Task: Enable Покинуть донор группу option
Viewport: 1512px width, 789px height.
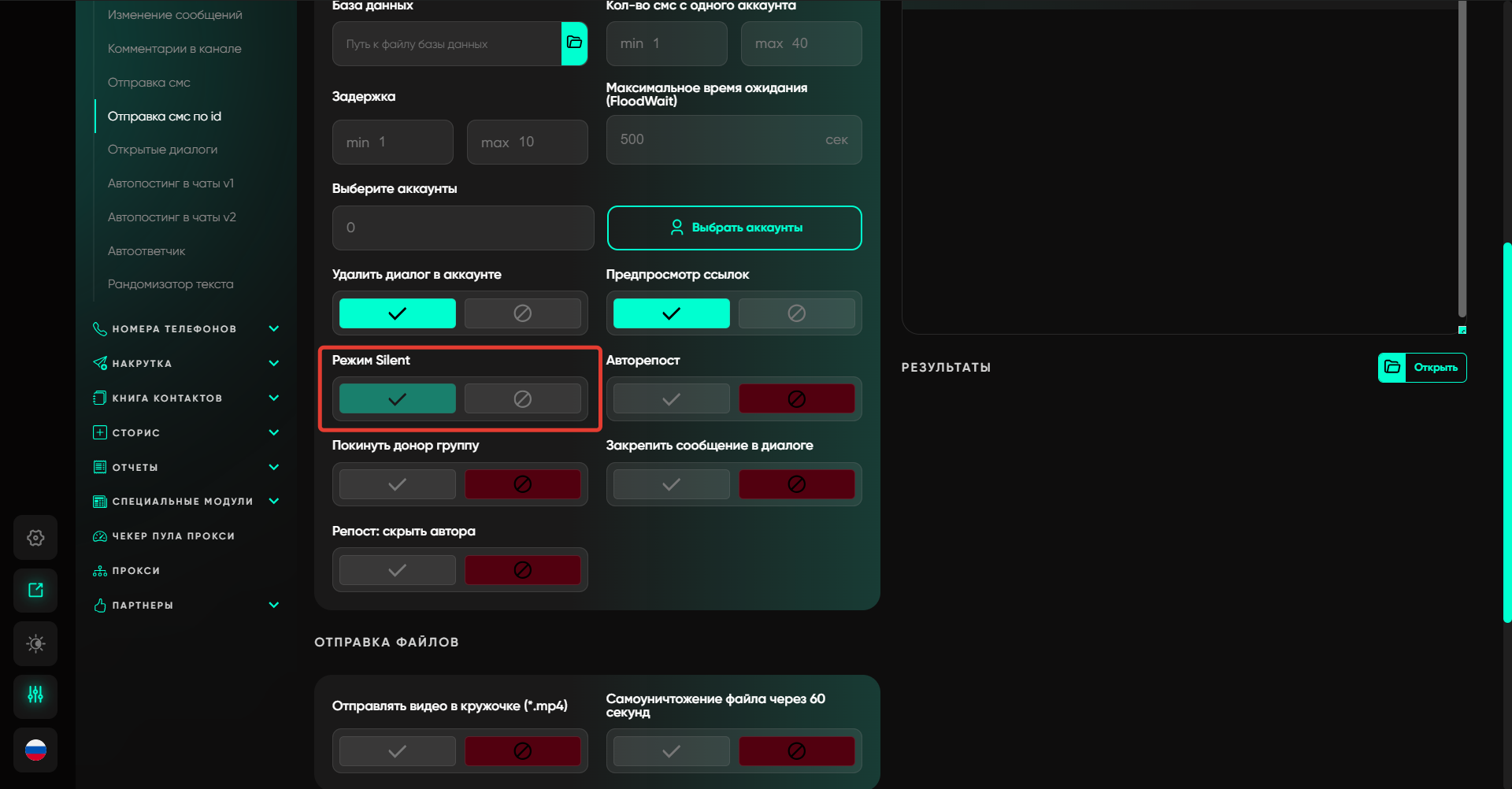Action: [x=397, y=484]
